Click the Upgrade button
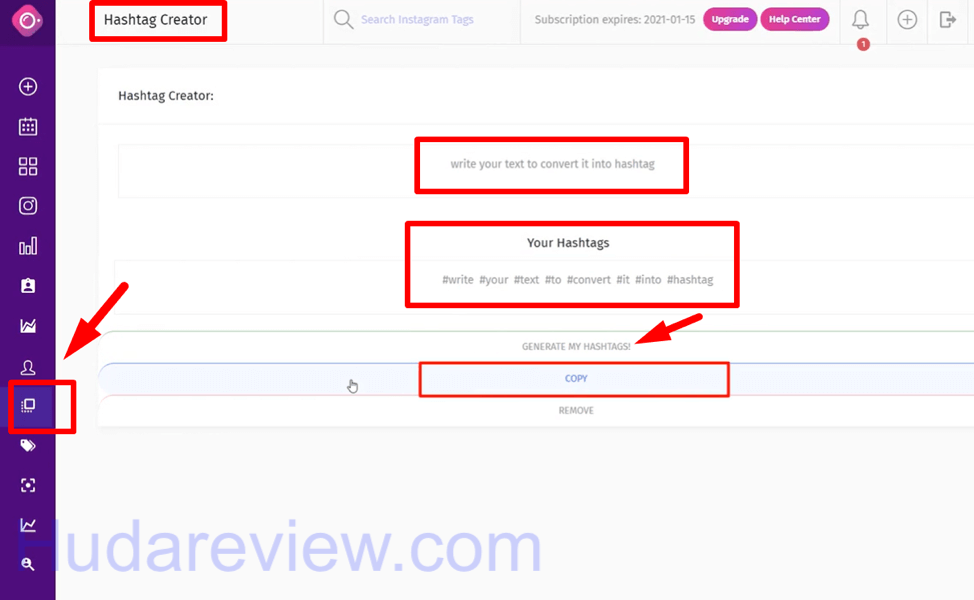Viewport: 974px width, 600px height. coord(730,19)
